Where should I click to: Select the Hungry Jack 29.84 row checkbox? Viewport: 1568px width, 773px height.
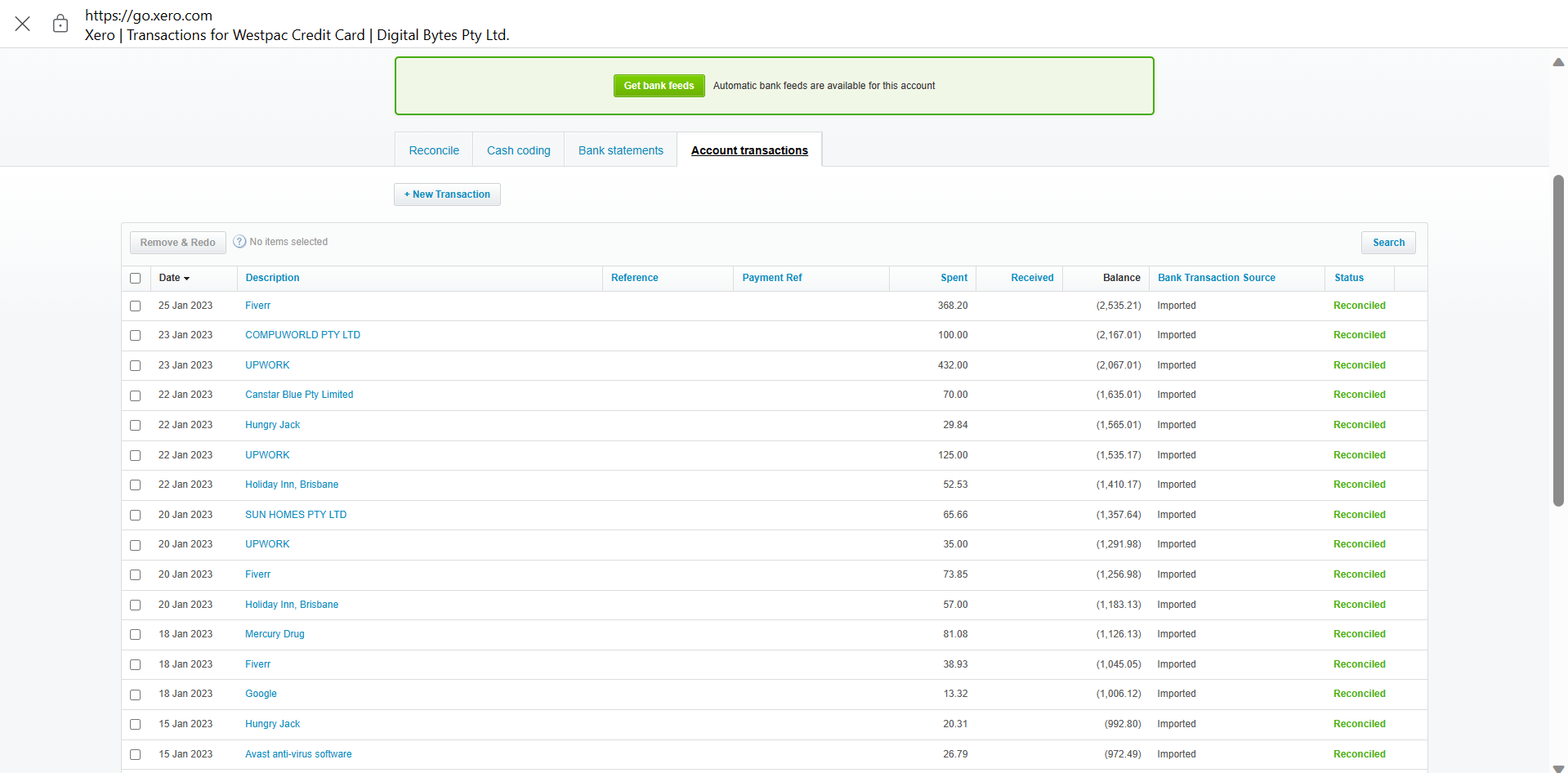(x=136, y=426)
